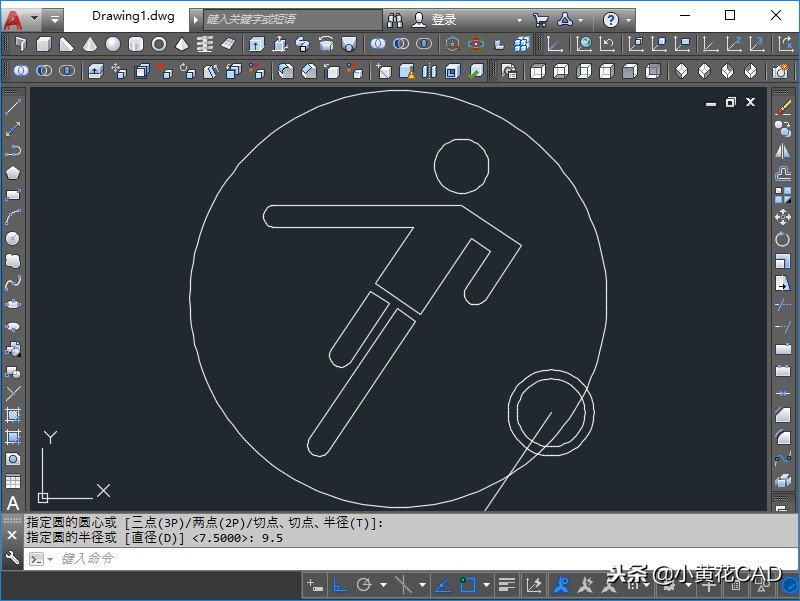Click the Mirror modify tool

coord(783,151)
